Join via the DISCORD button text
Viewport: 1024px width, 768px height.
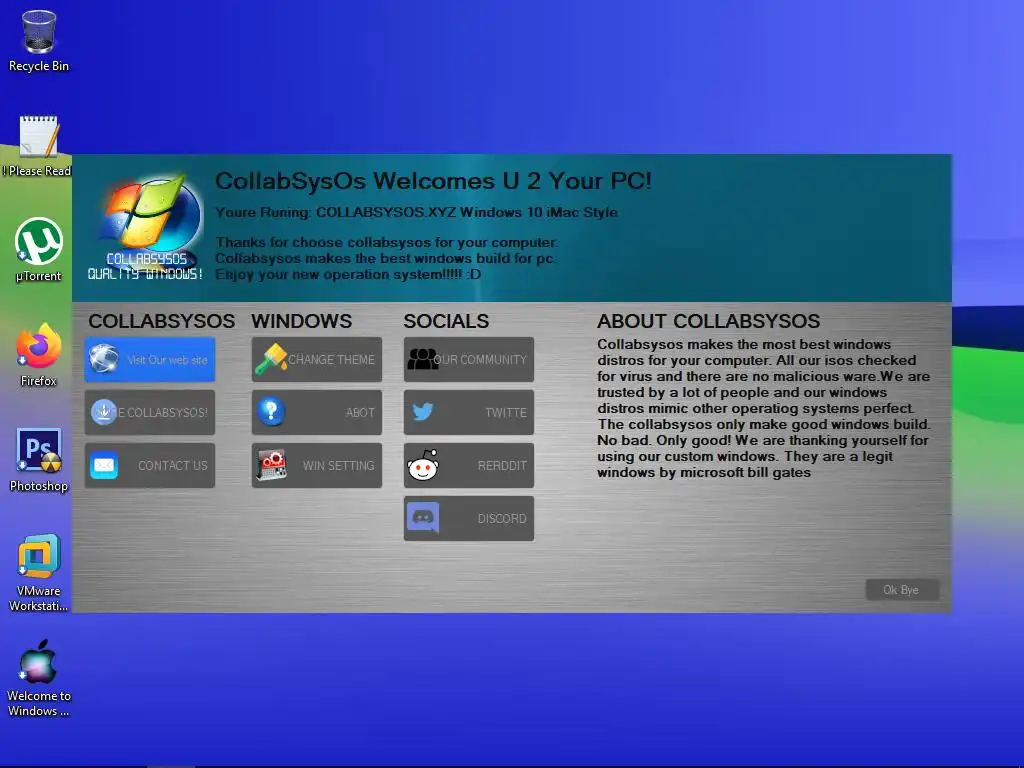502,519
